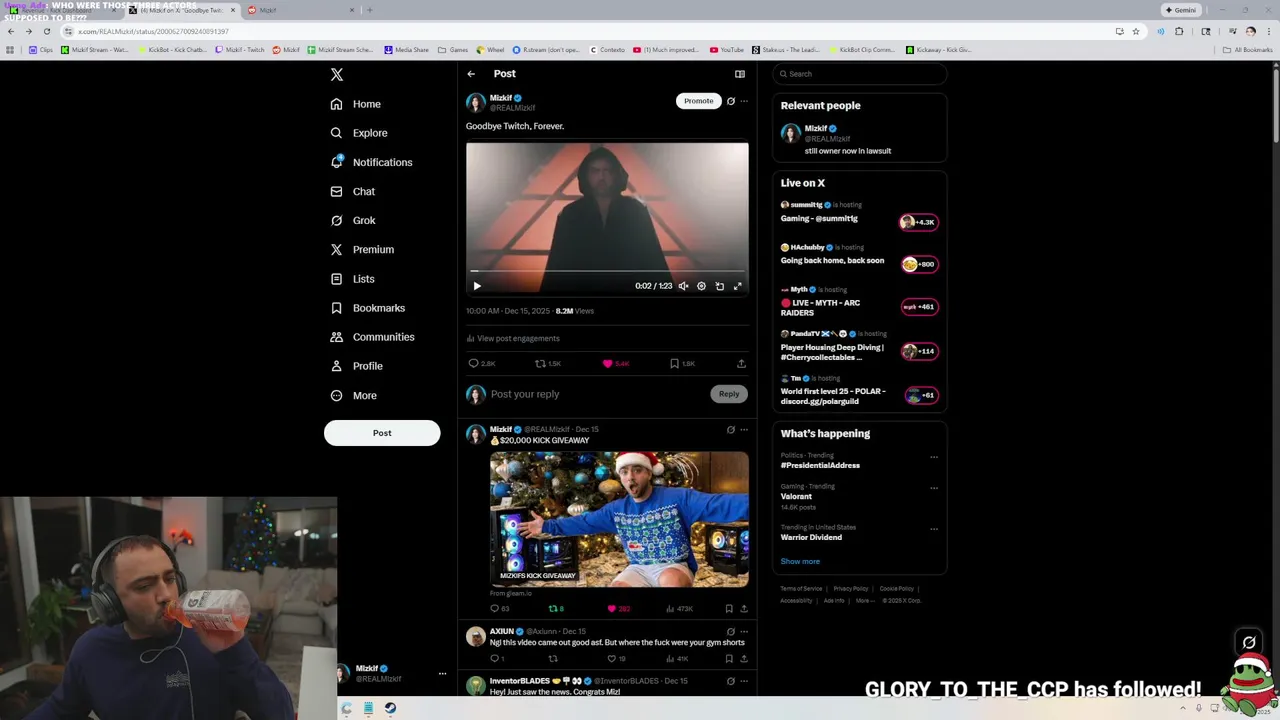Open summit1g live broadcast
This screenshot has width=1280, height=720.
tap(859, 213)
